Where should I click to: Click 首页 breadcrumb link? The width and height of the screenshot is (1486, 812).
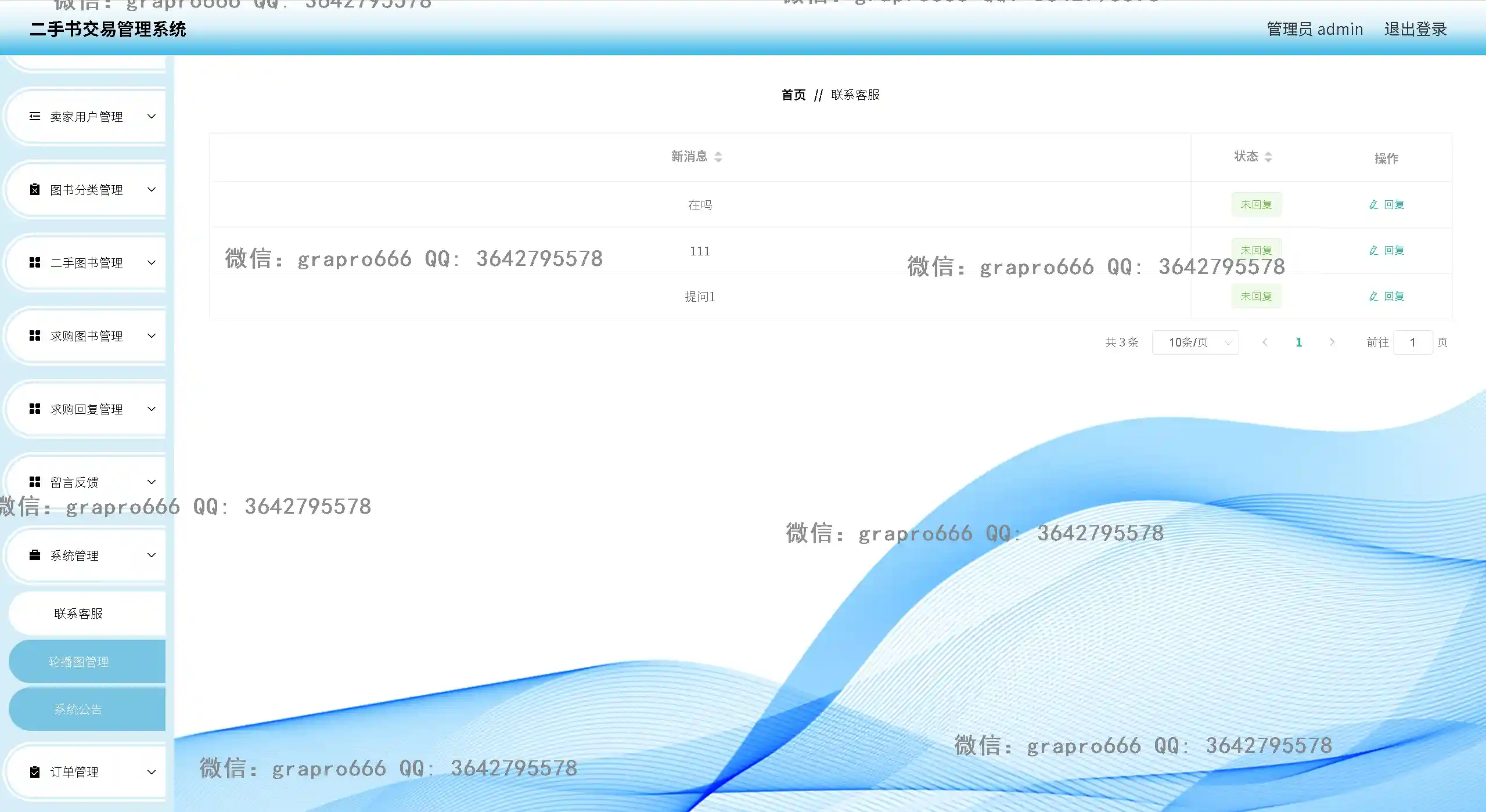[x=793, y=95]
